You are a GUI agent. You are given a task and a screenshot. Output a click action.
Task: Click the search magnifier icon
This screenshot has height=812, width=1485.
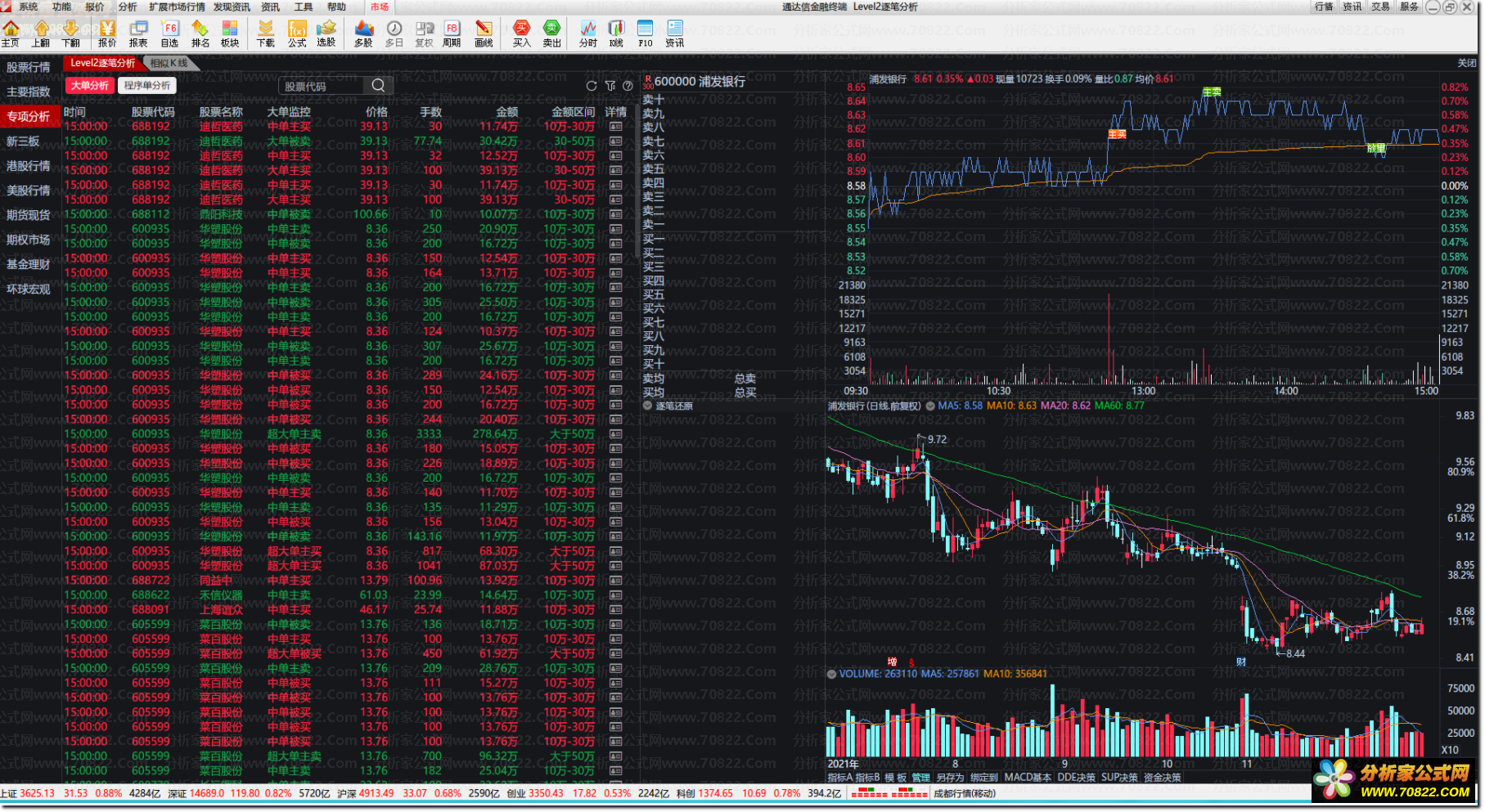pos(378,85)
